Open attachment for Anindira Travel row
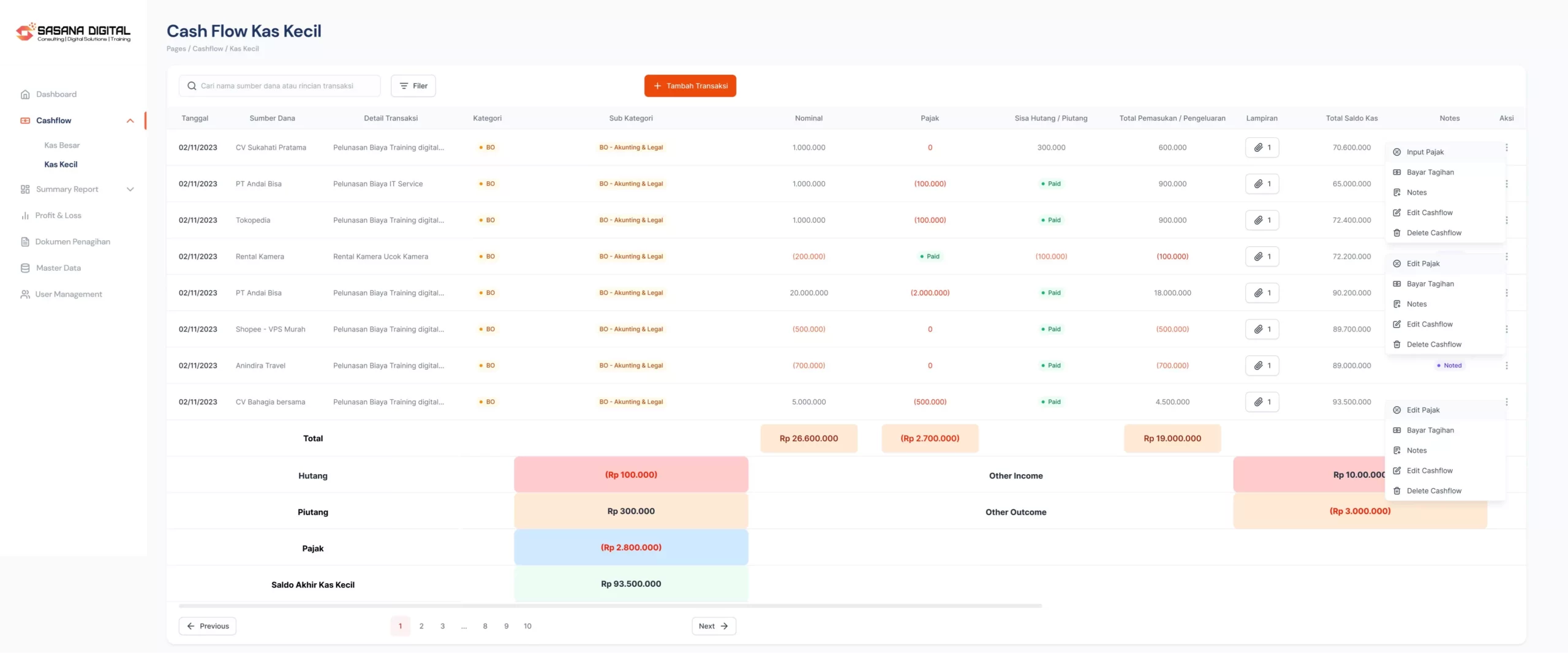This screenshot has height=653, width=1568. pos(1262,366)
